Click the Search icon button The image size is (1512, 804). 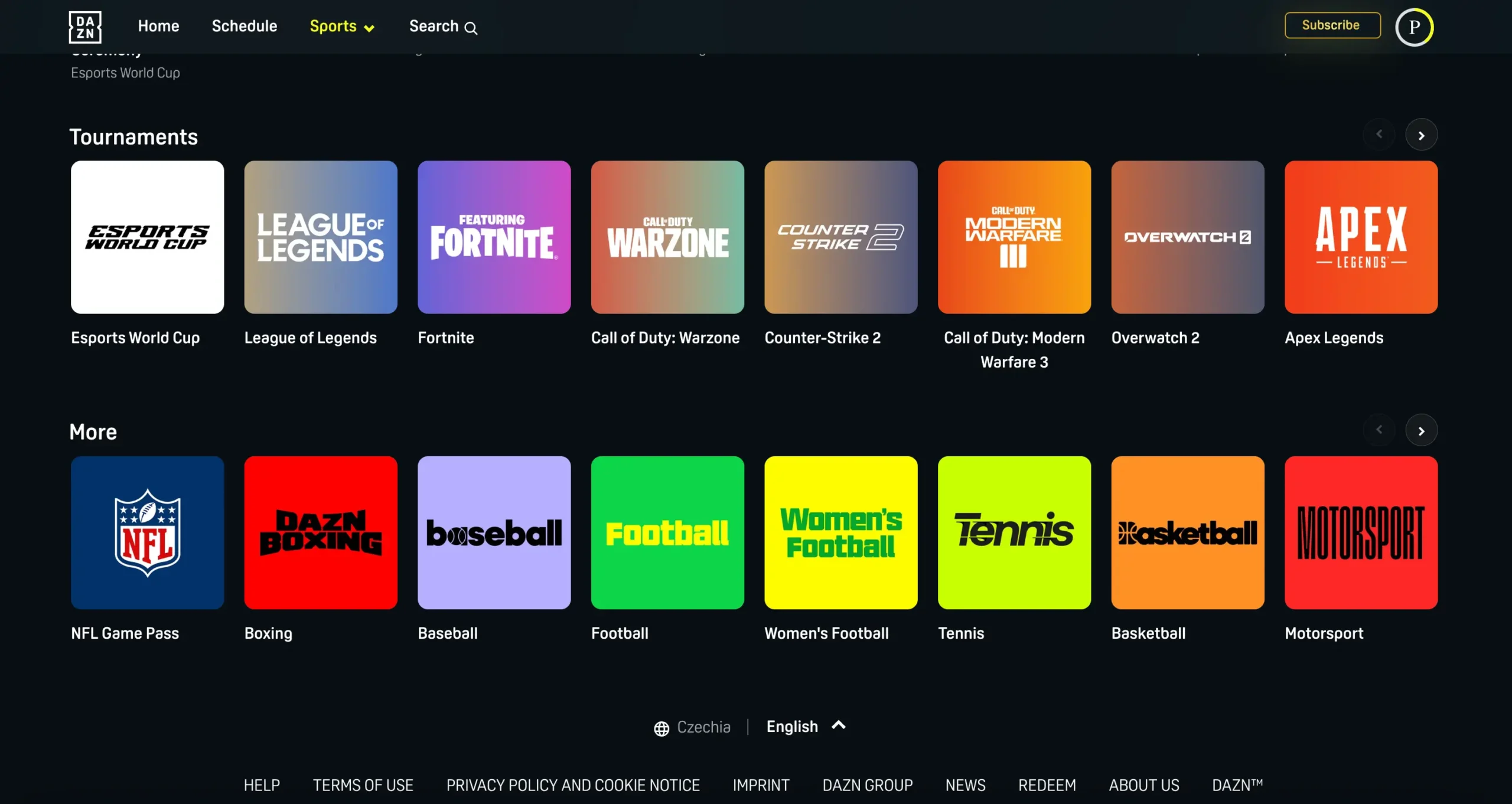(470, 26)
